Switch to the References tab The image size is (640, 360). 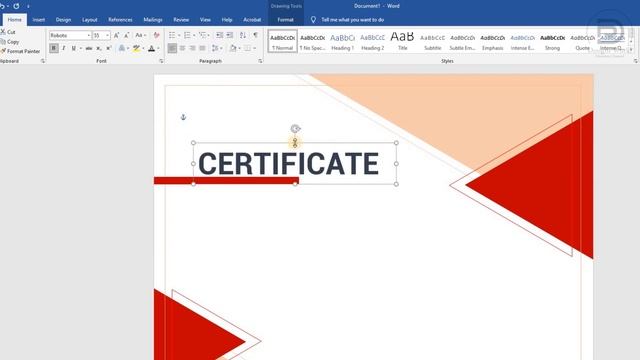pos(120,20)
